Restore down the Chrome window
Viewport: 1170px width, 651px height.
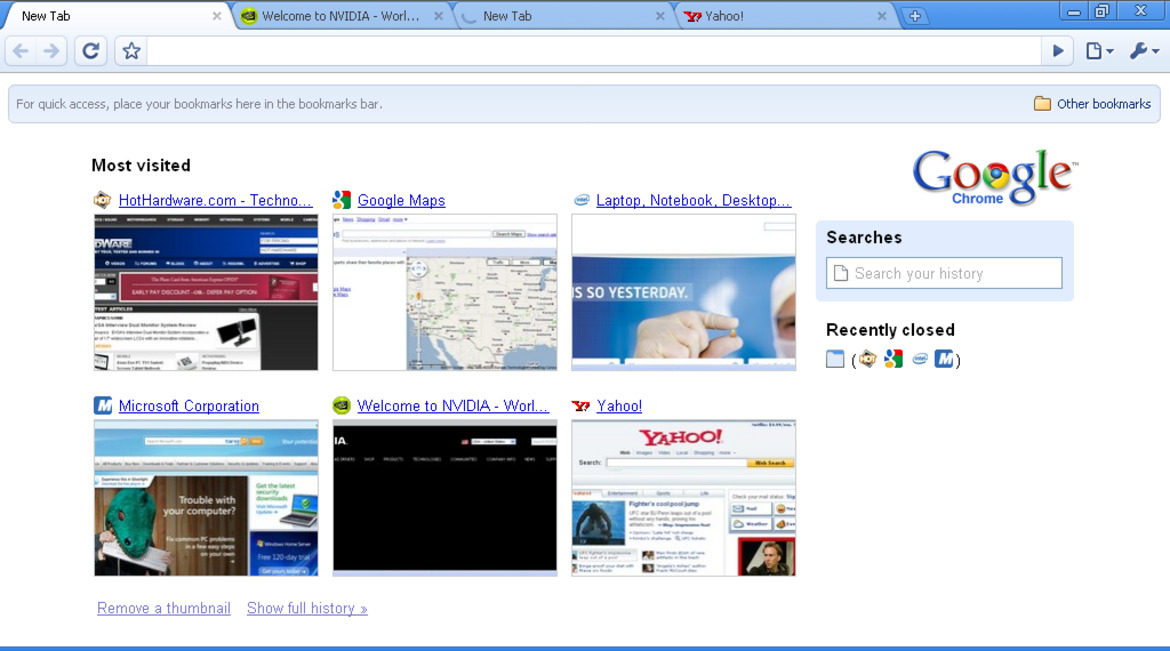point(1102,11)
